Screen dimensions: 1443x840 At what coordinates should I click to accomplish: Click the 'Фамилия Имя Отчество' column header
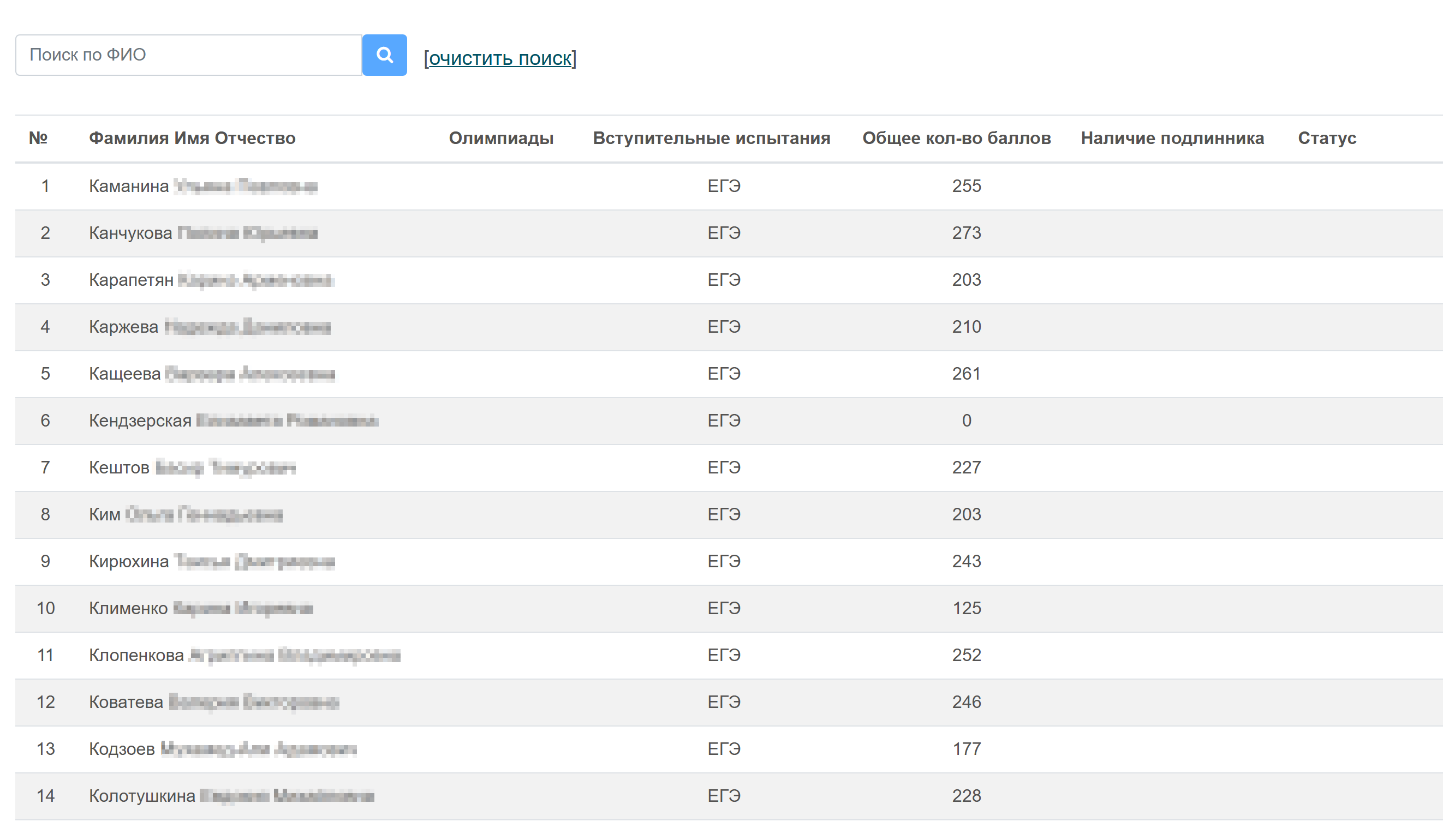[193, 138]
